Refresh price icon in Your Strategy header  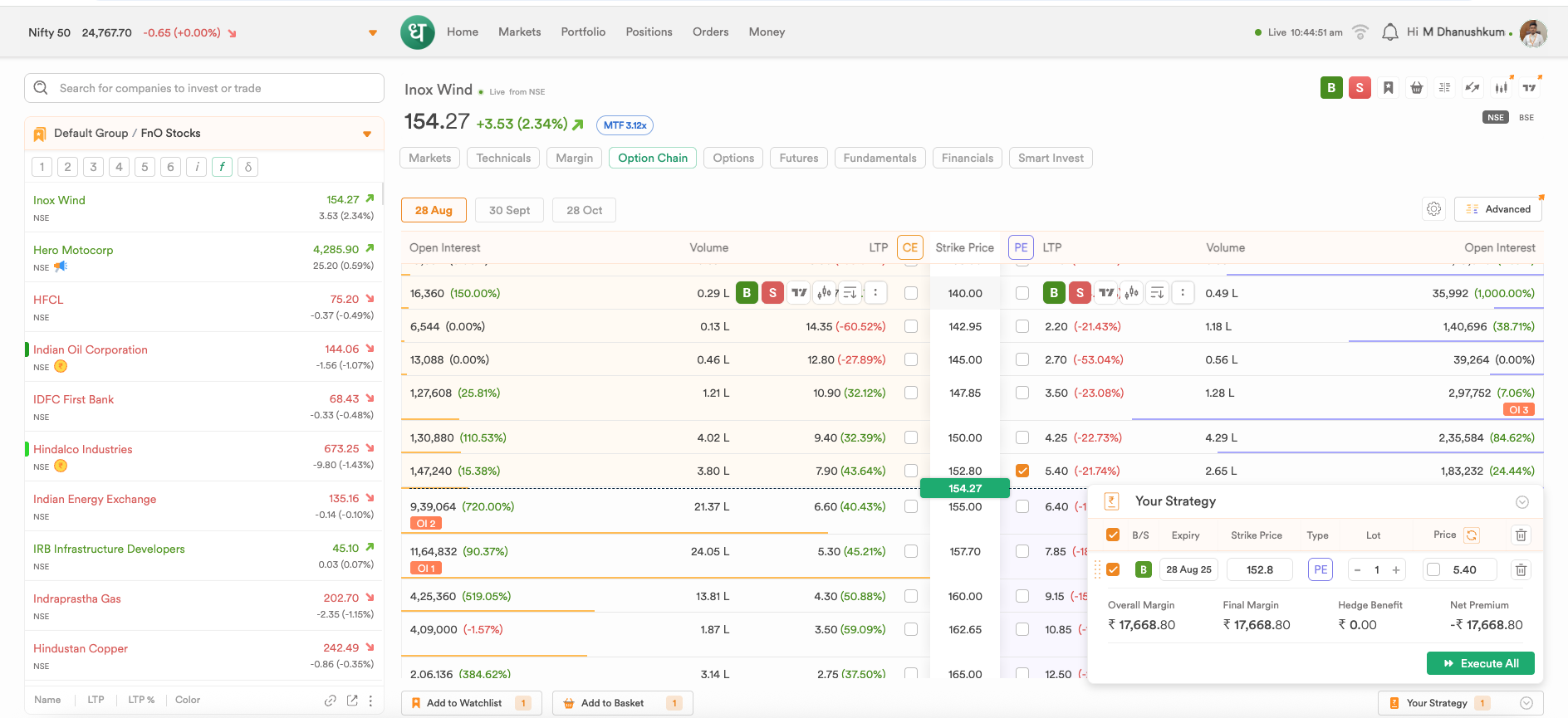click(1472, 535)
